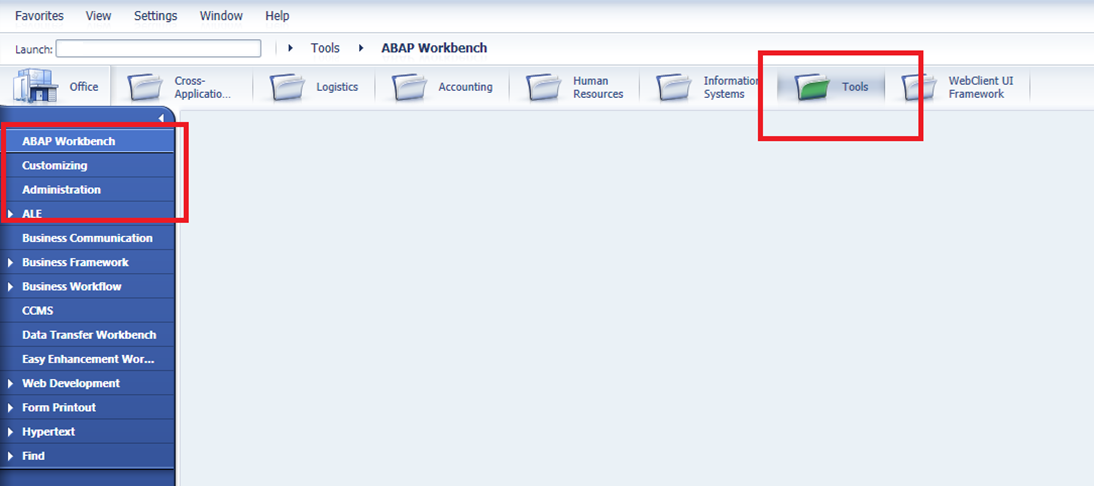Select Easy Enhancement Wor... in sidebar
The height and width of the screenshot is (486, 1094).
[87, 359]
